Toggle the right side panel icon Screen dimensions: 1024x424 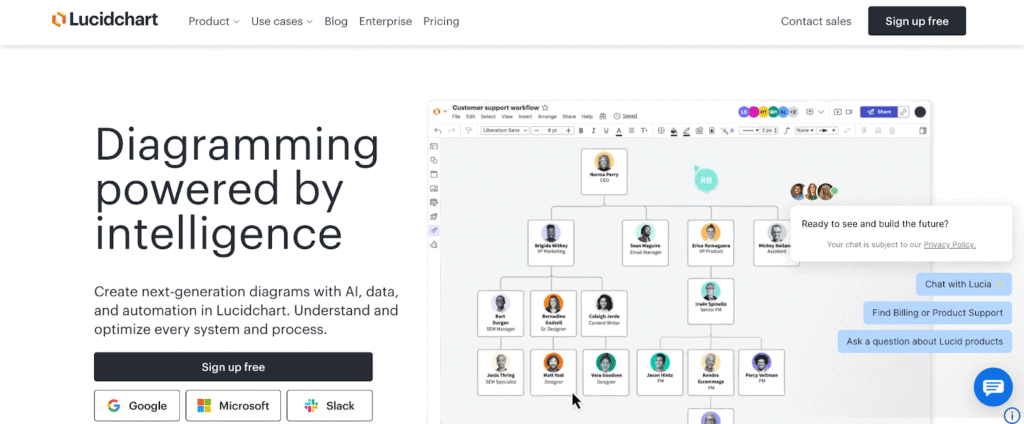pyautogui.click(x=923, y=131)
